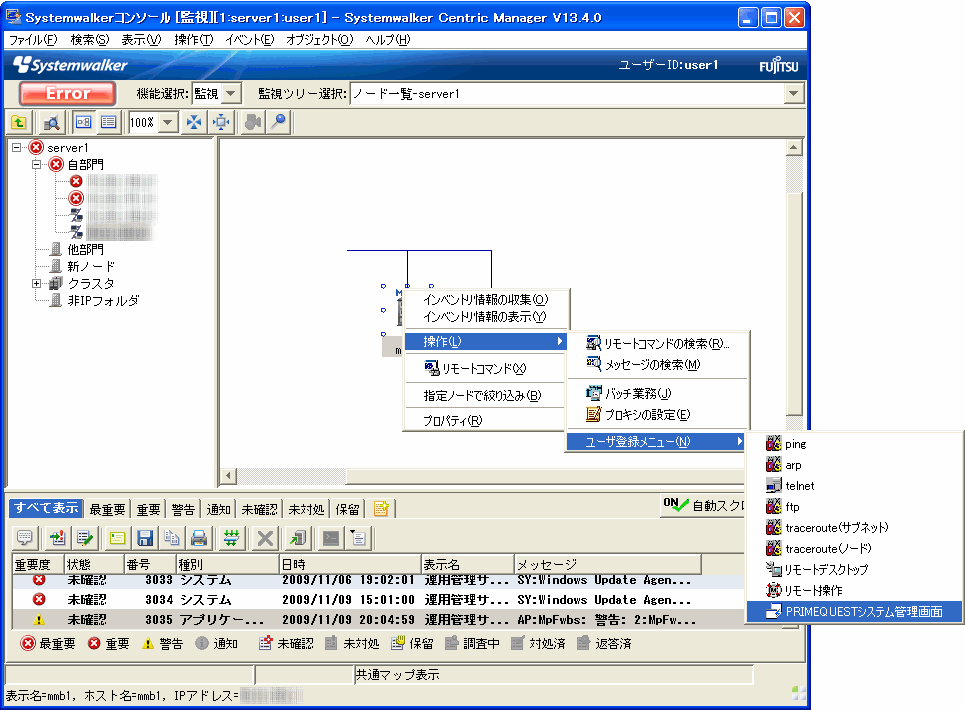Click the go-up-one-level toolbar icon
965x710 pixels.
[19, 122]
